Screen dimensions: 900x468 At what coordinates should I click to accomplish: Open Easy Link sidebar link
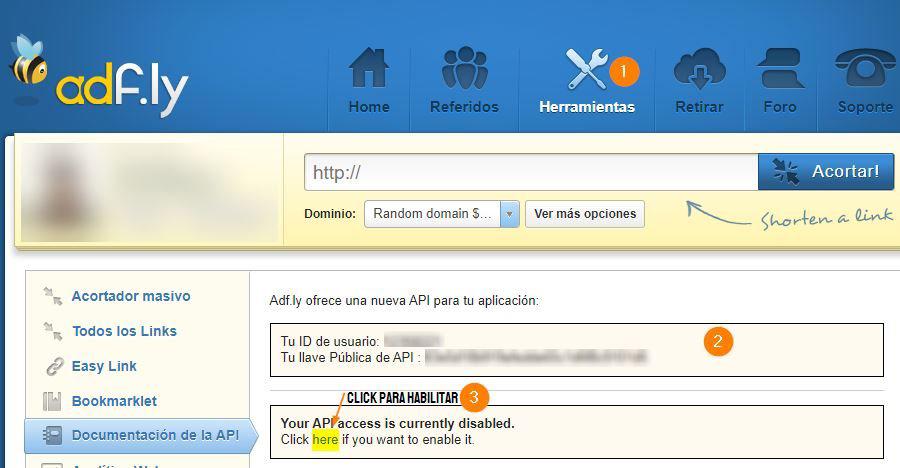[104, 366]
